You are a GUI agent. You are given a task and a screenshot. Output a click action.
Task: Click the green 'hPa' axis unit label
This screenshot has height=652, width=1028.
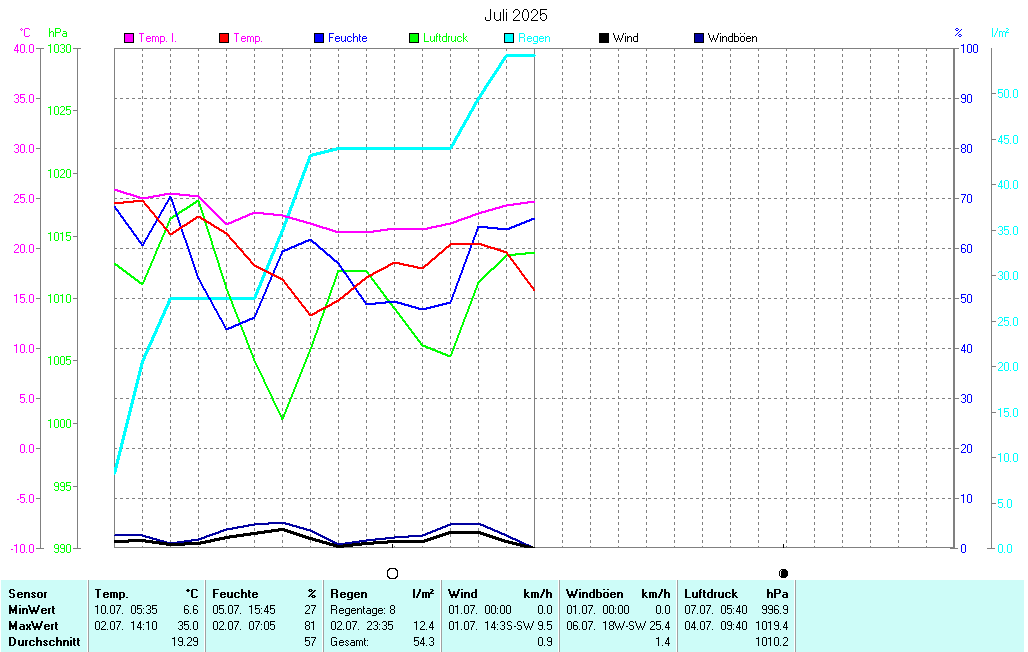(x=58, y=33)
